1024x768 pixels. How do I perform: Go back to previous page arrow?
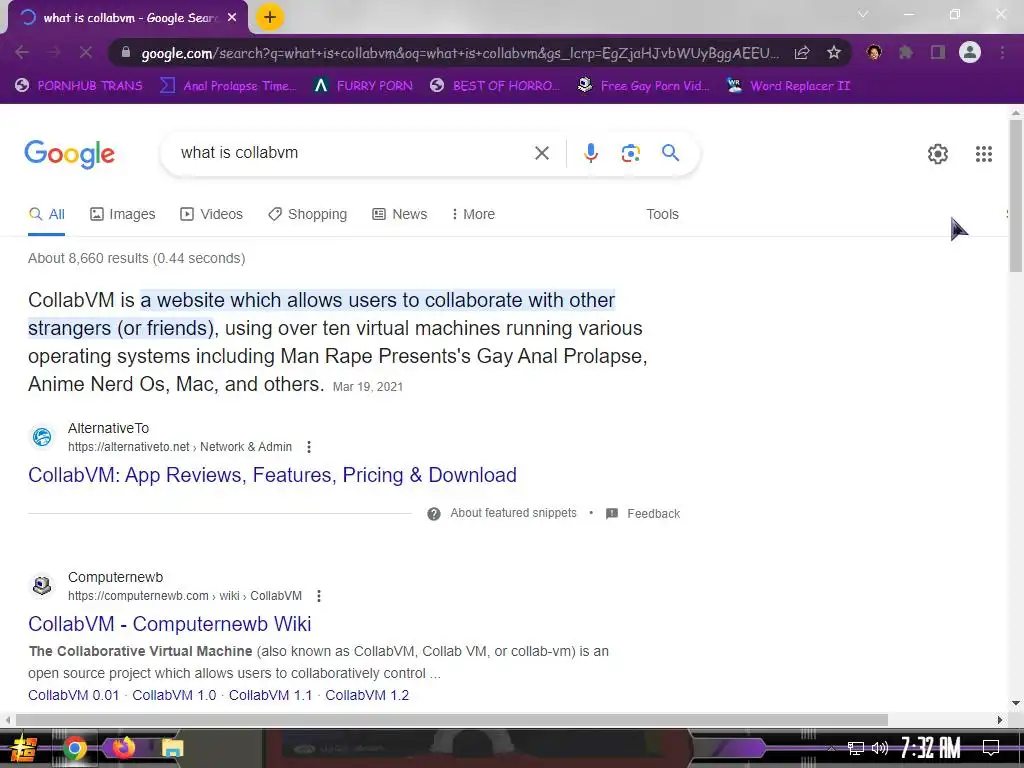[x=22, y=53]
